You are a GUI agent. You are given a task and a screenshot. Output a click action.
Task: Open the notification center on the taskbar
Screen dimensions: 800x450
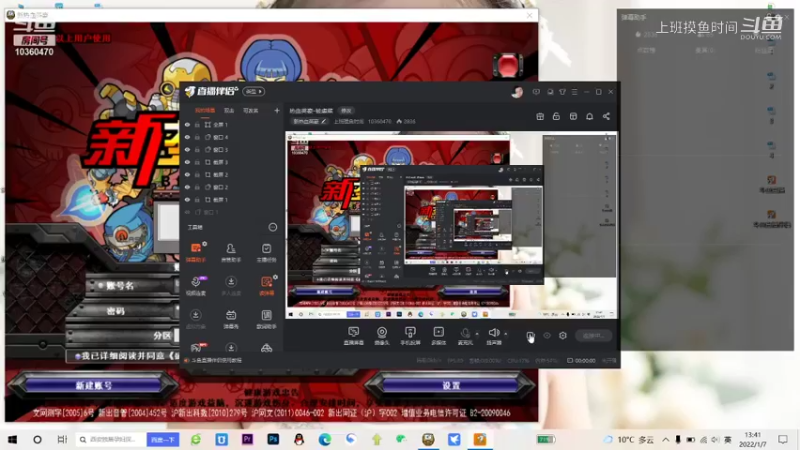(783, 439)
